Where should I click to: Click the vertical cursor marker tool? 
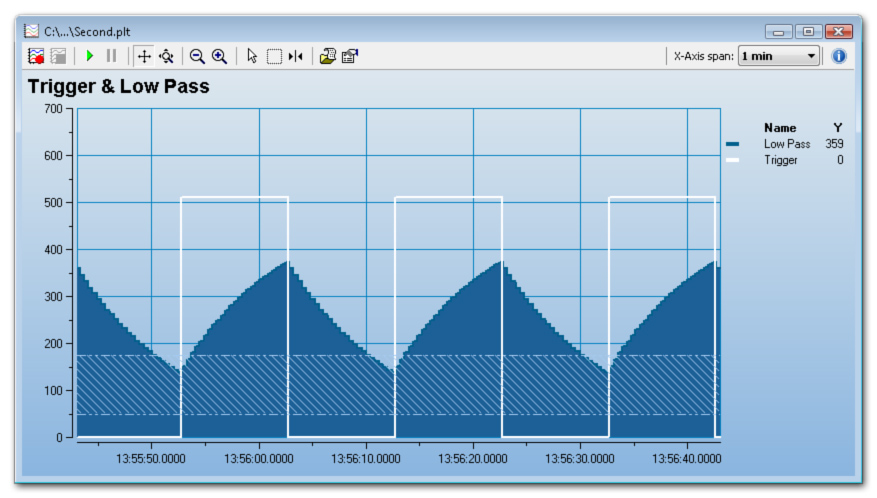295,56
